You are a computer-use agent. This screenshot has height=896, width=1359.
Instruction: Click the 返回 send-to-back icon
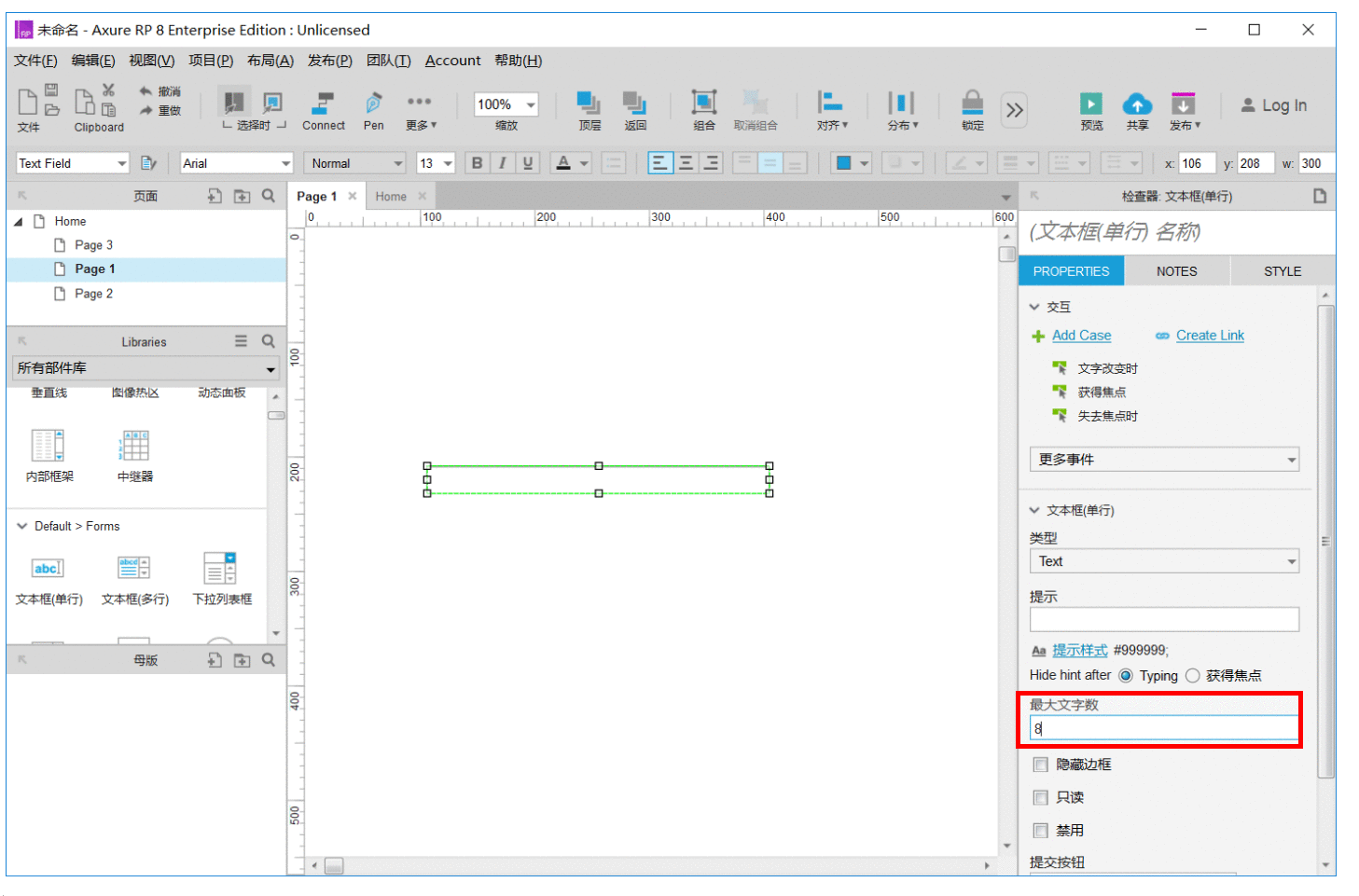tap(635, 103)
